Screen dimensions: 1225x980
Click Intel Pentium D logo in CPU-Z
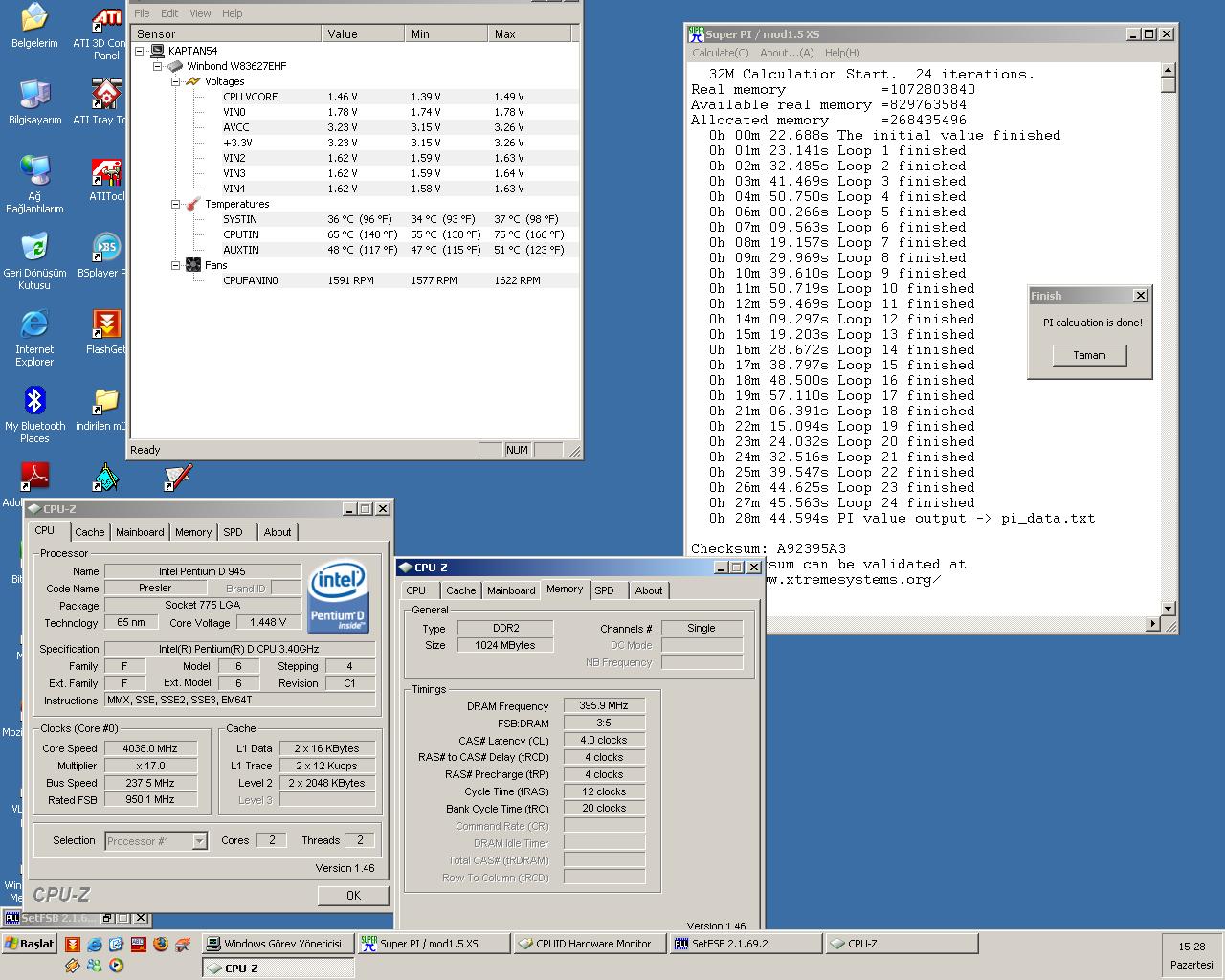click(x=339, y=596)
